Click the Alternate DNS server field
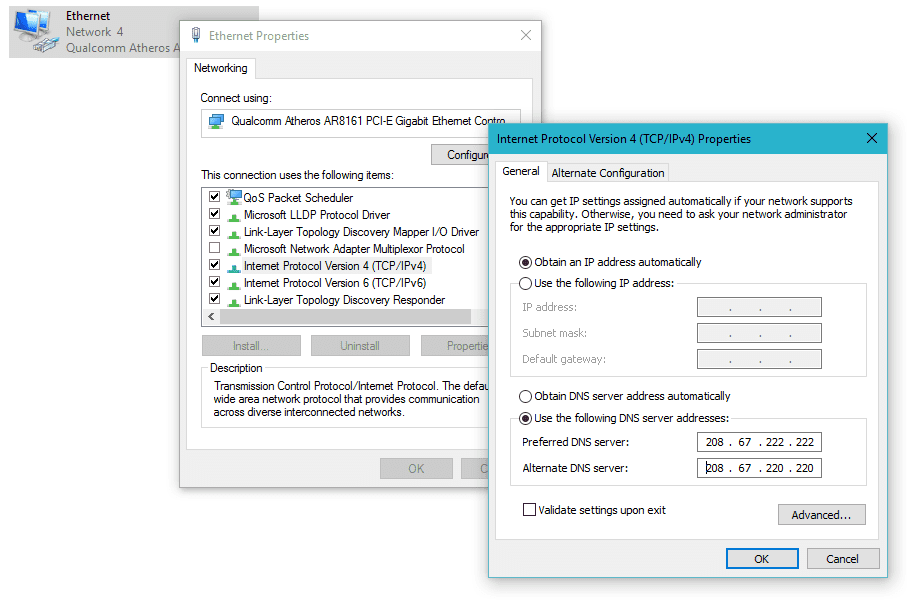 [x=759, y=468]
